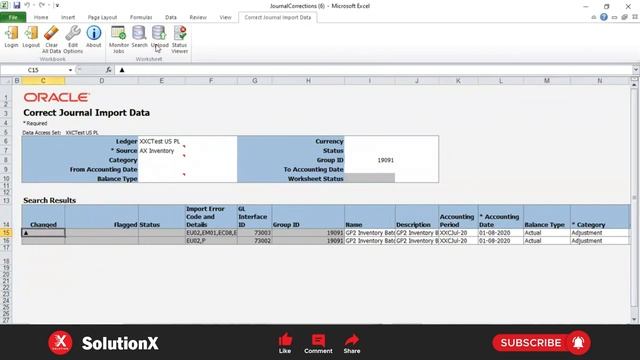Click the empty Category search field

(x=187, y=160)
